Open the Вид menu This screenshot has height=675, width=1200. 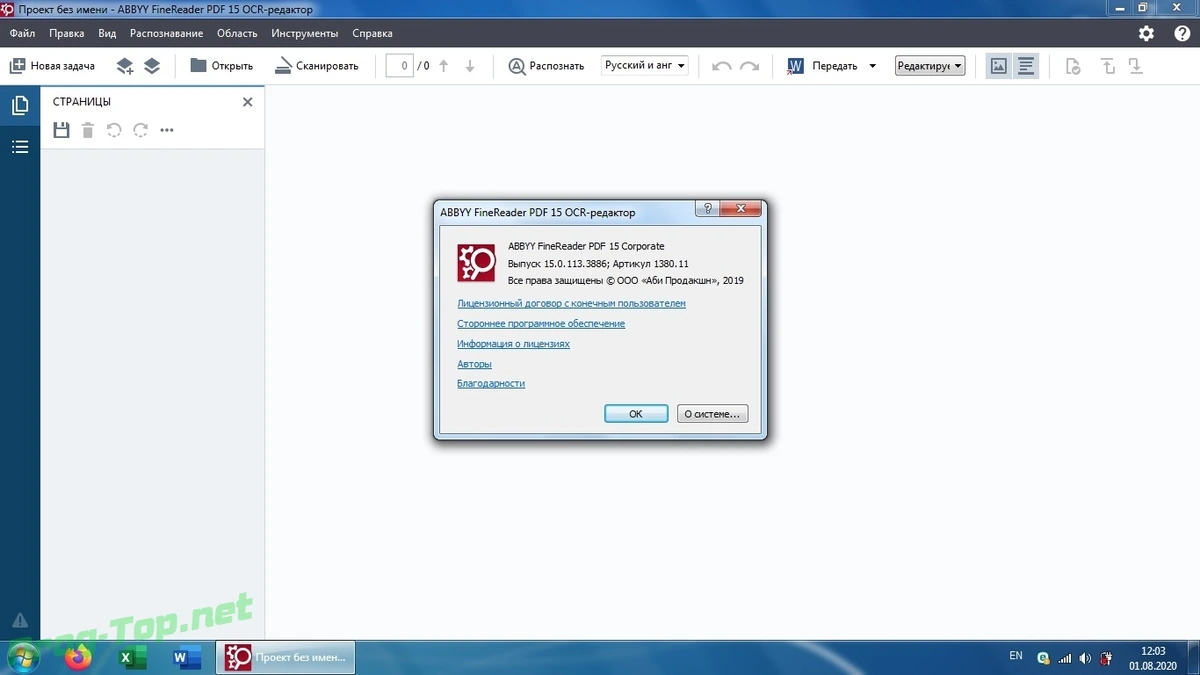pyautogui.click(x=107, y=33)
